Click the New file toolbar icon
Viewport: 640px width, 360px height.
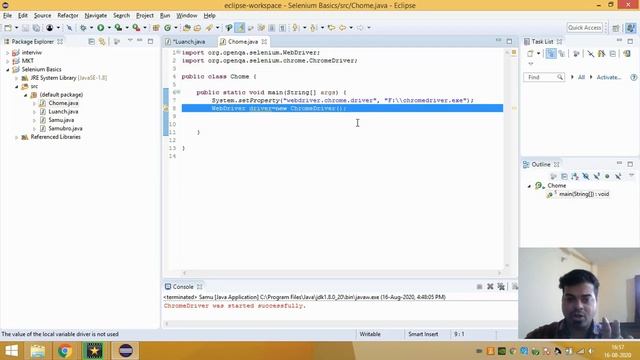pos(8,28)
